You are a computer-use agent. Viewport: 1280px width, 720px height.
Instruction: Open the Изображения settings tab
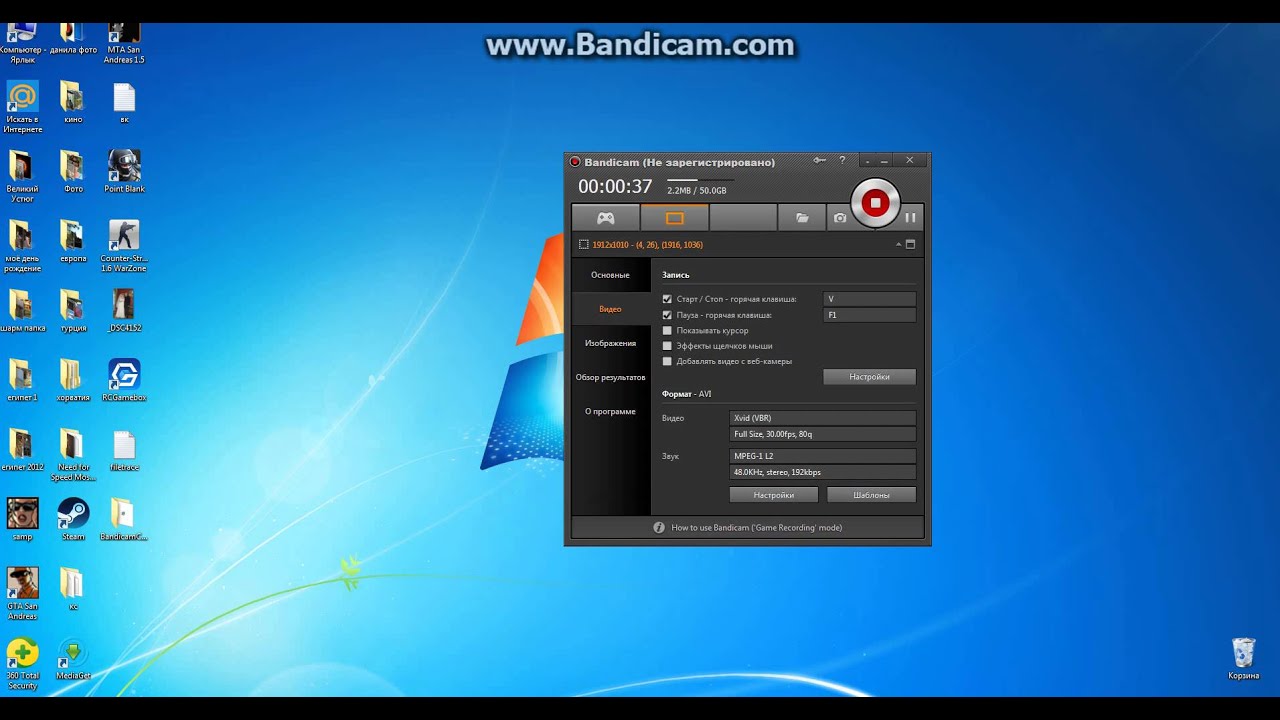[x=610, y=343]
